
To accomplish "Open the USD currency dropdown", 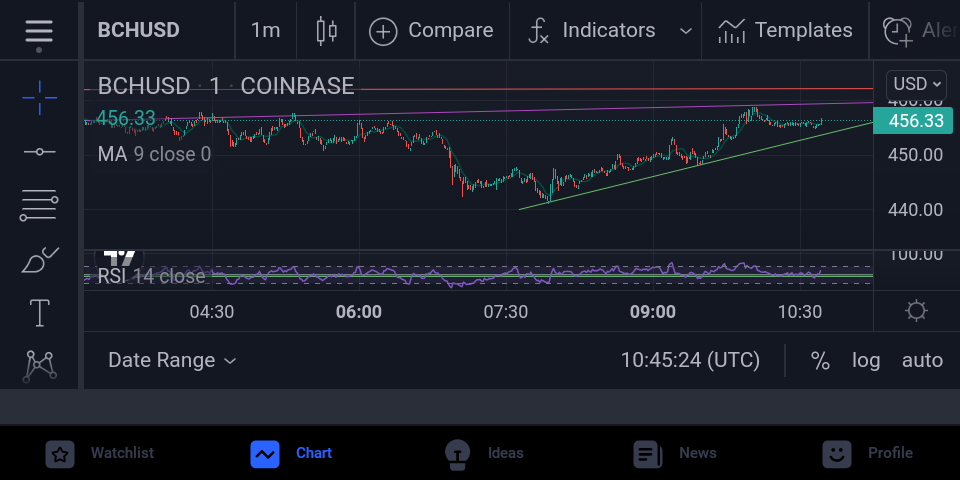I will tap(916, 84).
